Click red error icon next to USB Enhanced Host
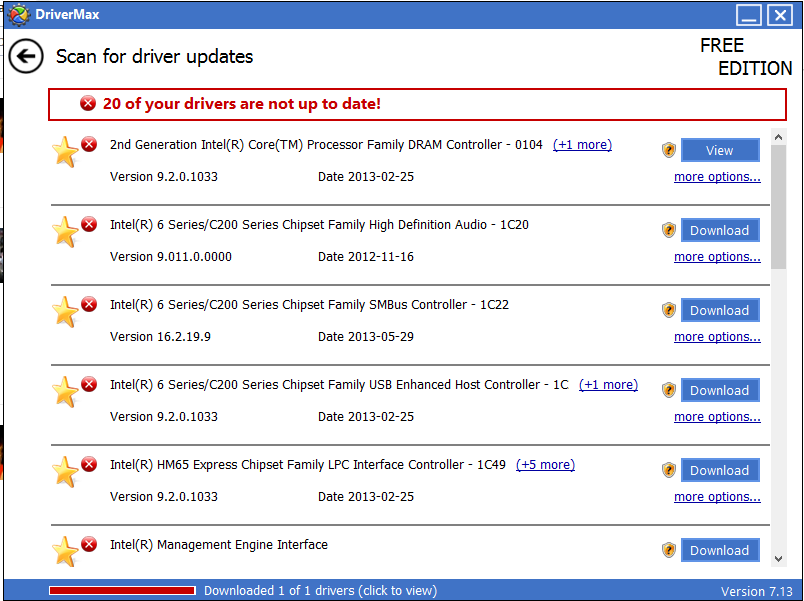Viewport: 804px width, 601px height. (x=89, y=384)
